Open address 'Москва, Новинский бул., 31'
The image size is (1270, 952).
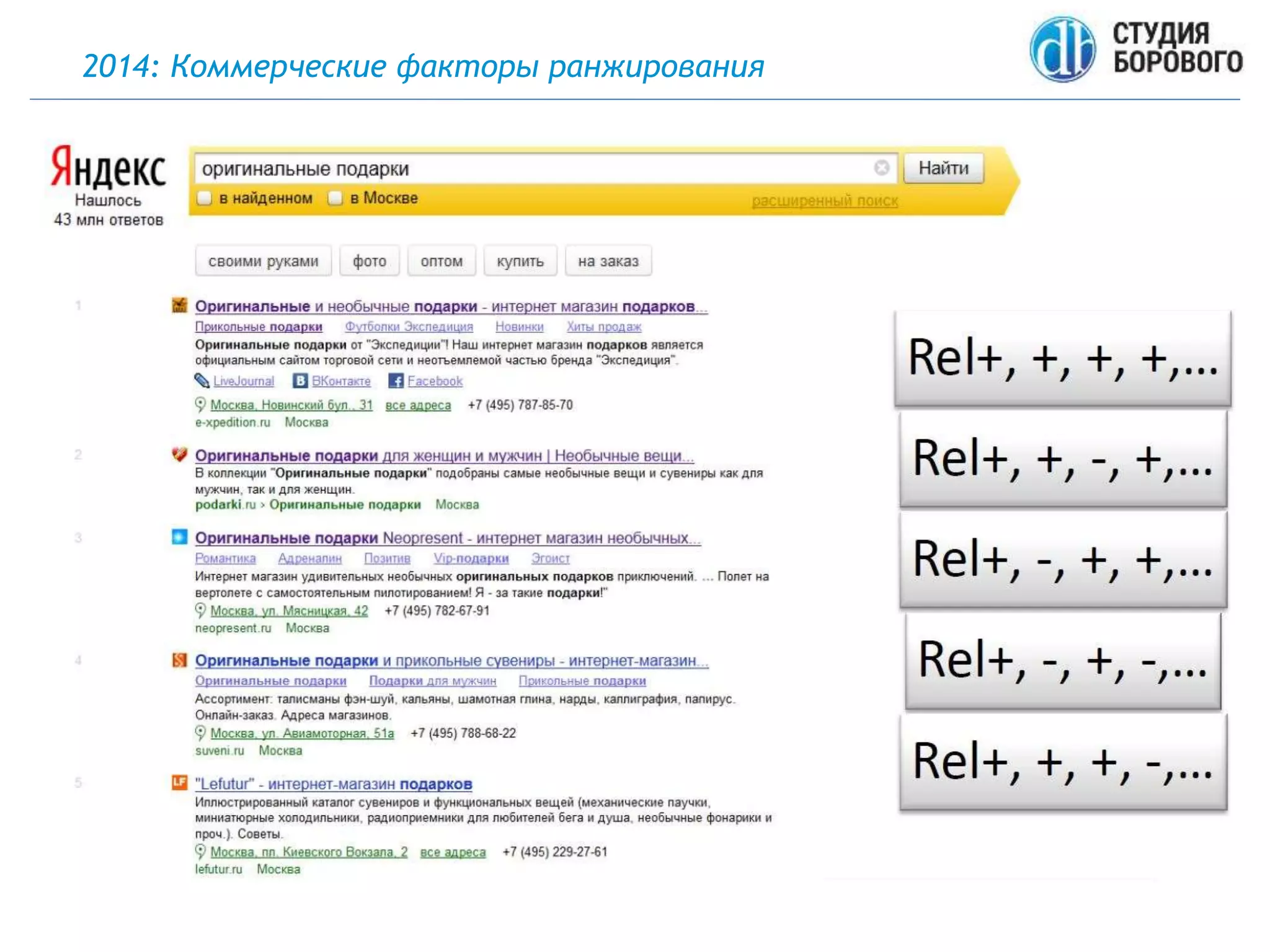(291, 405)
